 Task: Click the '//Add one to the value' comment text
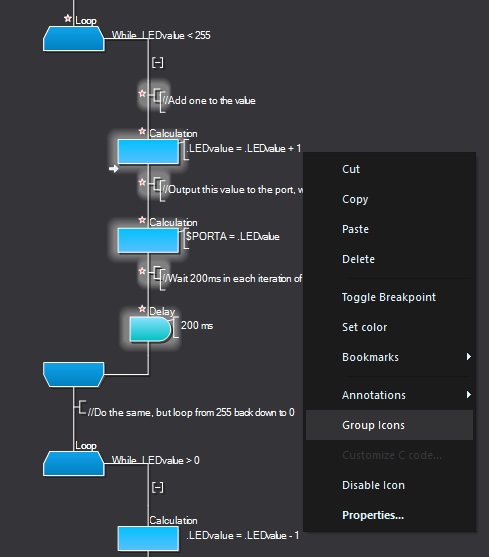coord(209,101)
